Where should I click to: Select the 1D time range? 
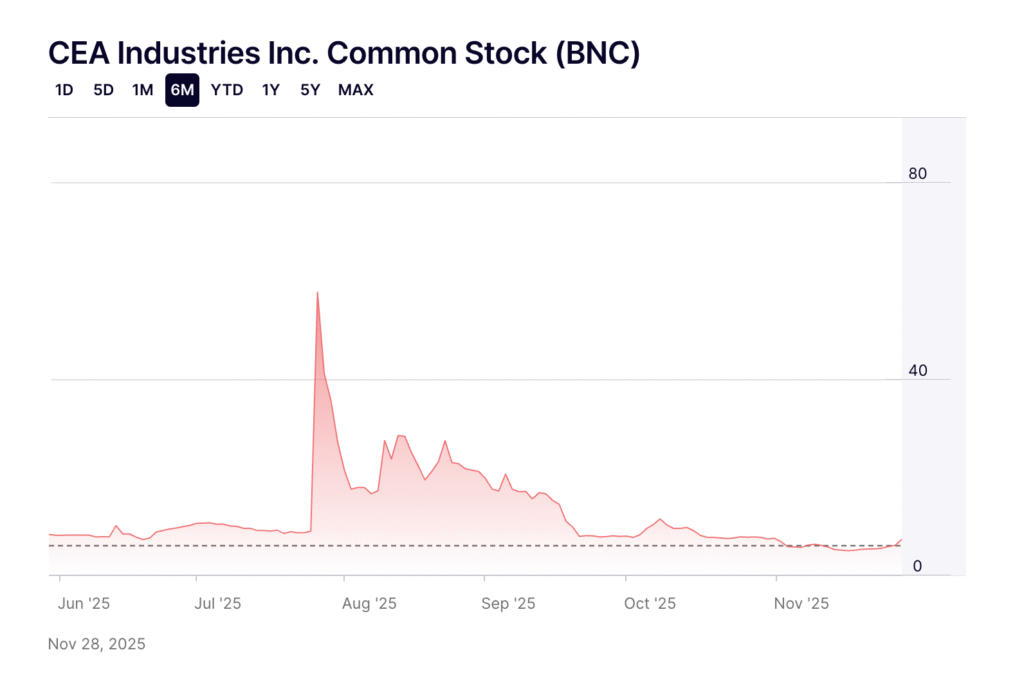(64, 90)
